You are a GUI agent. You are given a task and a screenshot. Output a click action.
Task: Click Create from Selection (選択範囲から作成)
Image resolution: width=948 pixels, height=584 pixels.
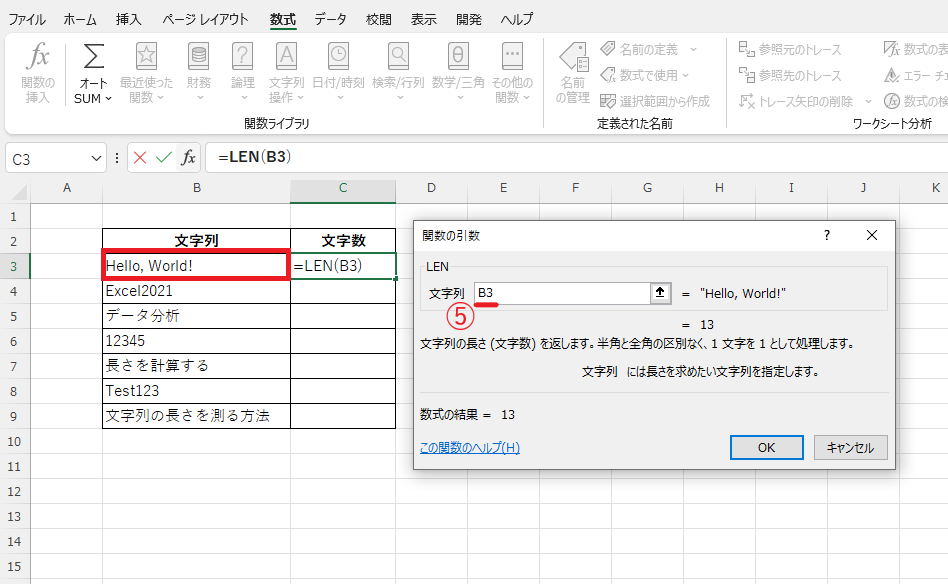(x=655, y=101)
